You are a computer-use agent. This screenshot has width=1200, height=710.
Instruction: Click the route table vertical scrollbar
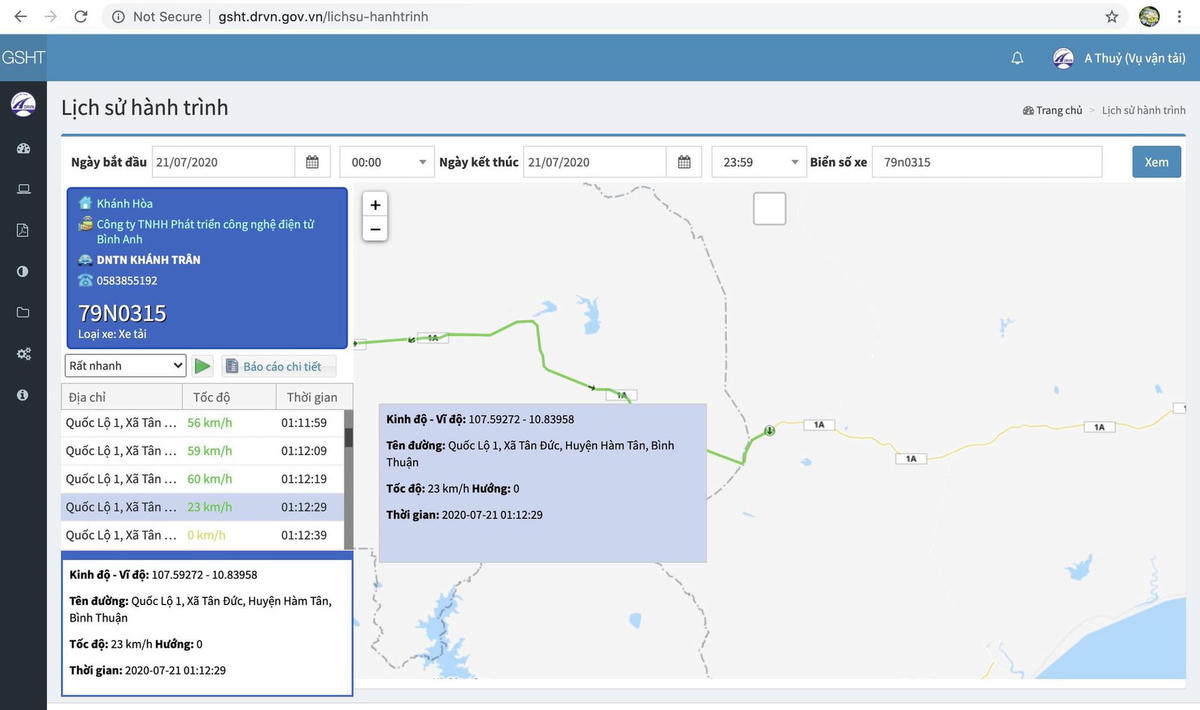click(348, 478)
